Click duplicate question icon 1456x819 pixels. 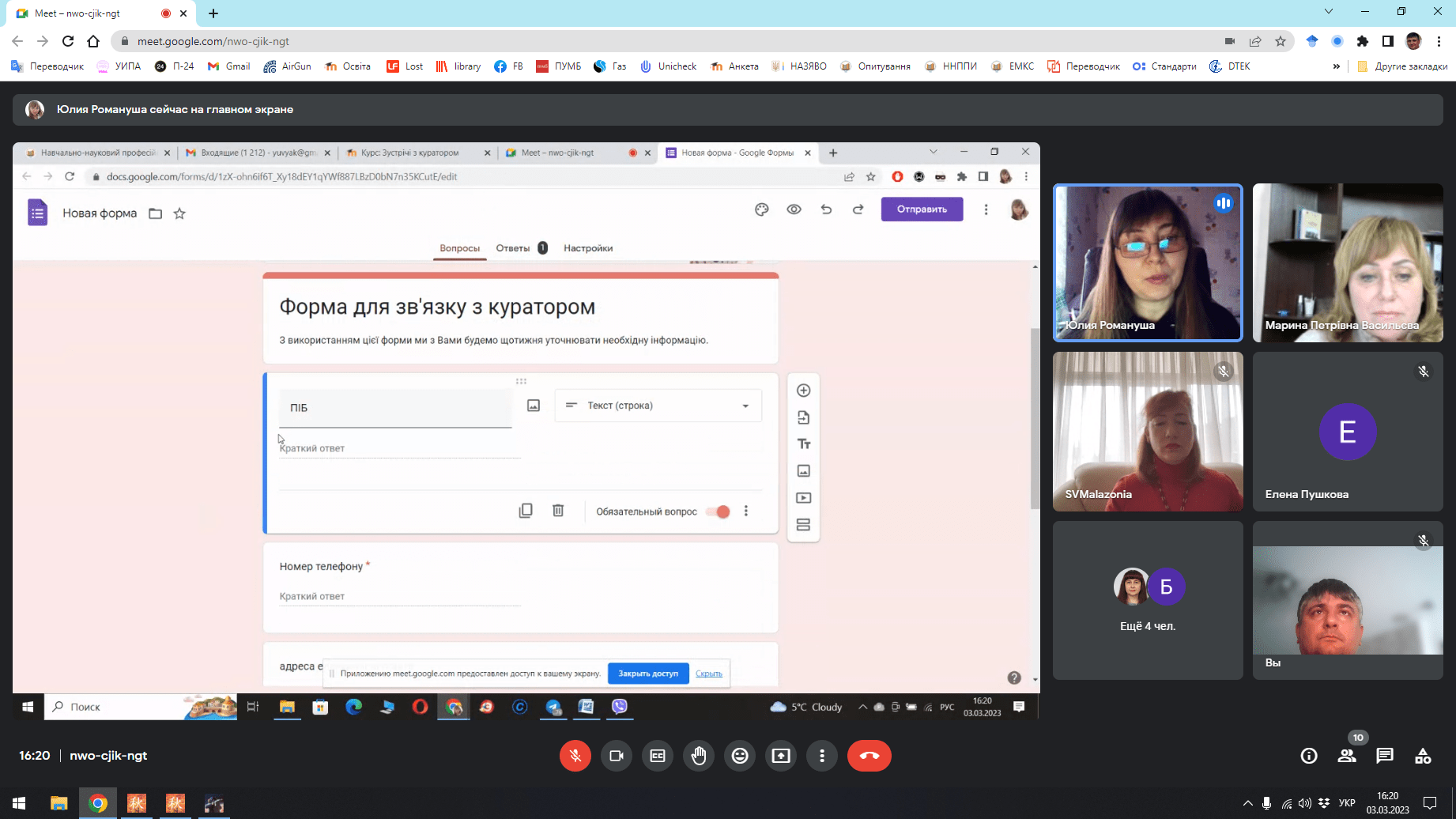point(526,511)
